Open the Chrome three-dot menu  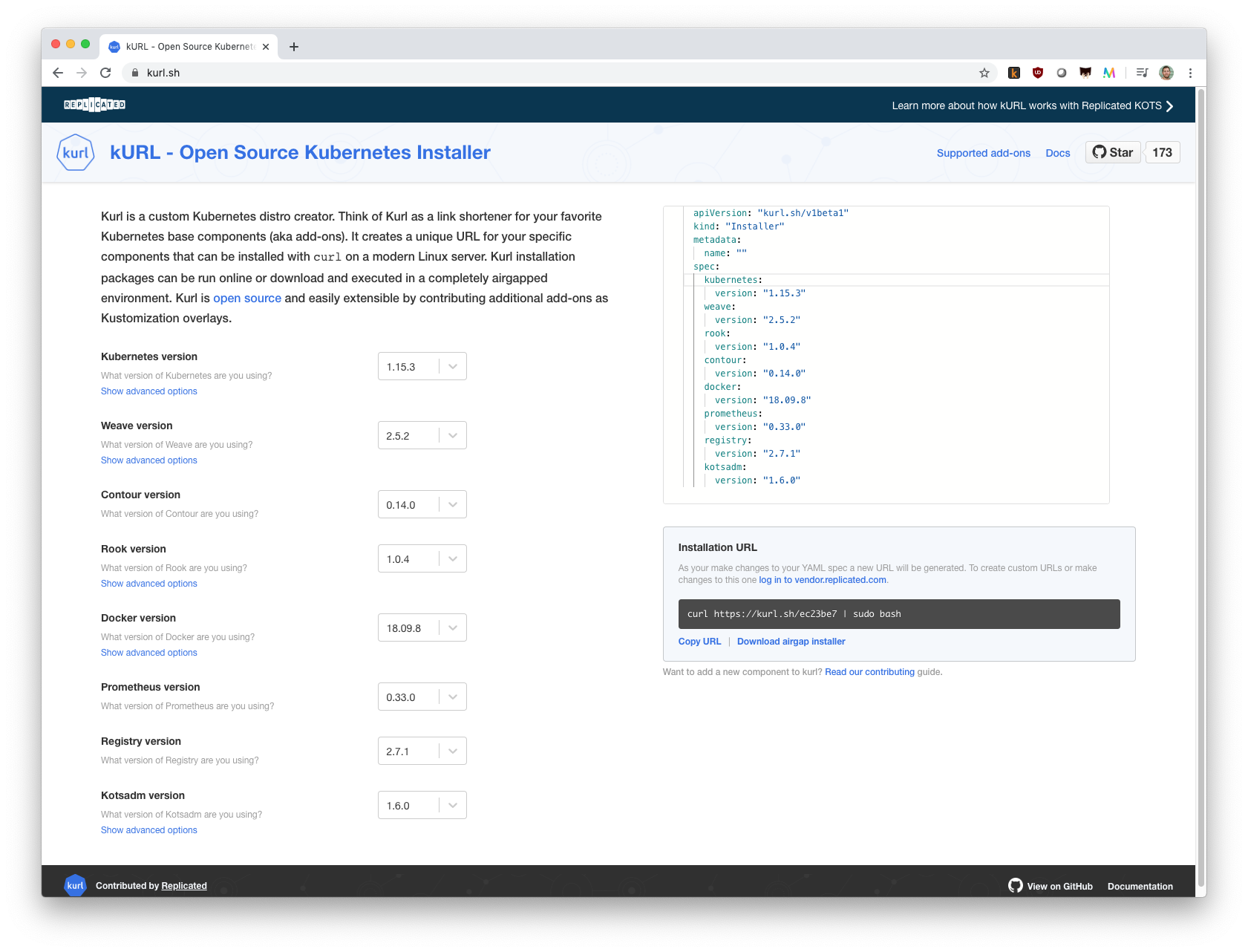(x=1190, y=73)
